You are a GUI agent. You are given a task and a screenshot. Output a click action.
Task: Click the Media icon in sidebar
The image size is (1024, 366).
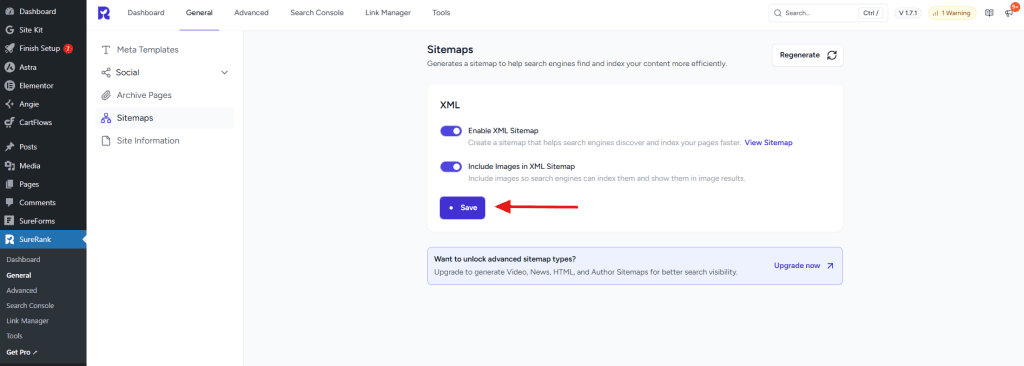pyautogui.click(x=9, y=166)
